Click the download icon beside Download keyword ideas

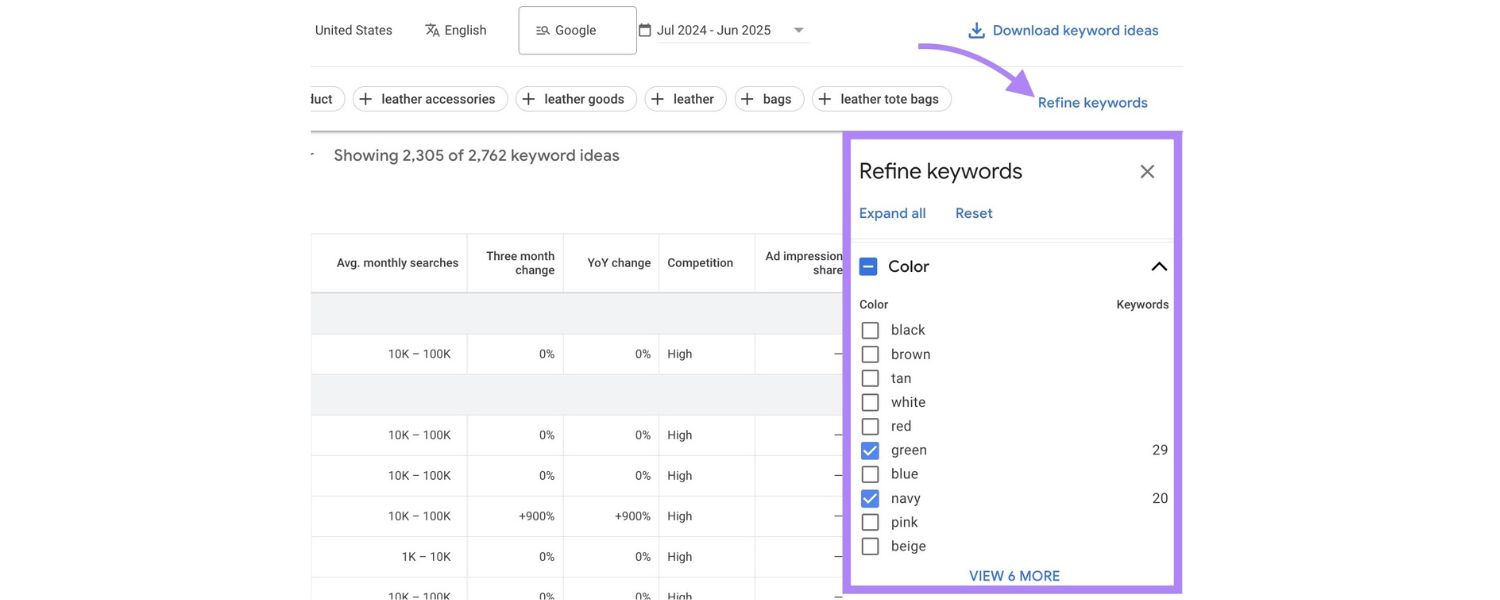tap(976, 31)
